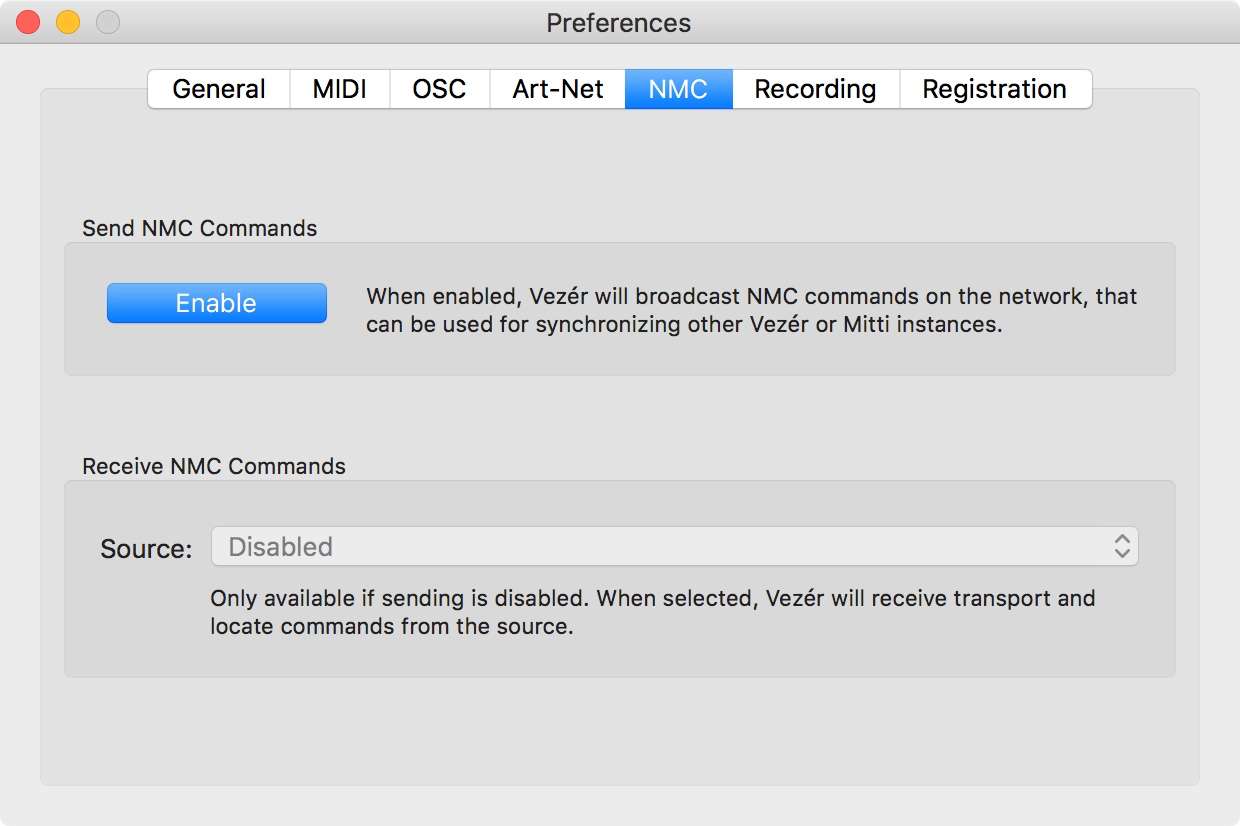
Task: Open the Source dropdown showing Disabled
Action: tap(675, 547)
